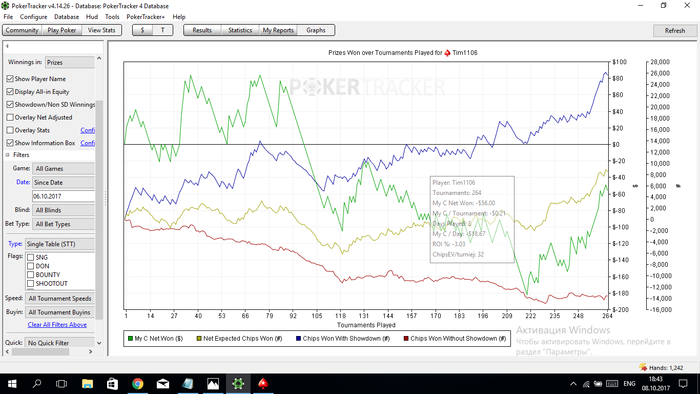Check the SNG flag
The width and height of the screenshot is (700, 394).
tap(30, 257)
